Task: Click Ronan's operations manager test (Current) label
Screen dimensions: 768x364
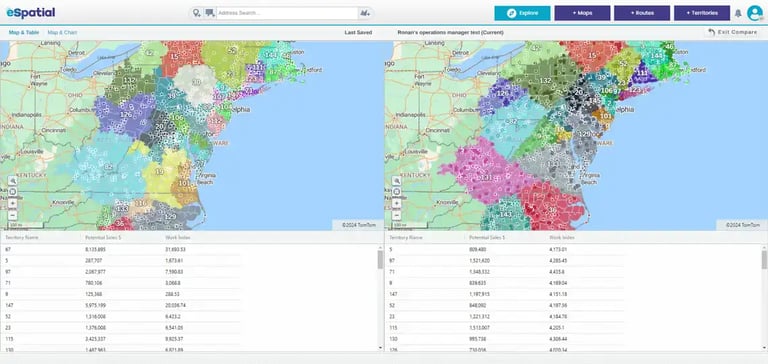Action: (450, 32)
